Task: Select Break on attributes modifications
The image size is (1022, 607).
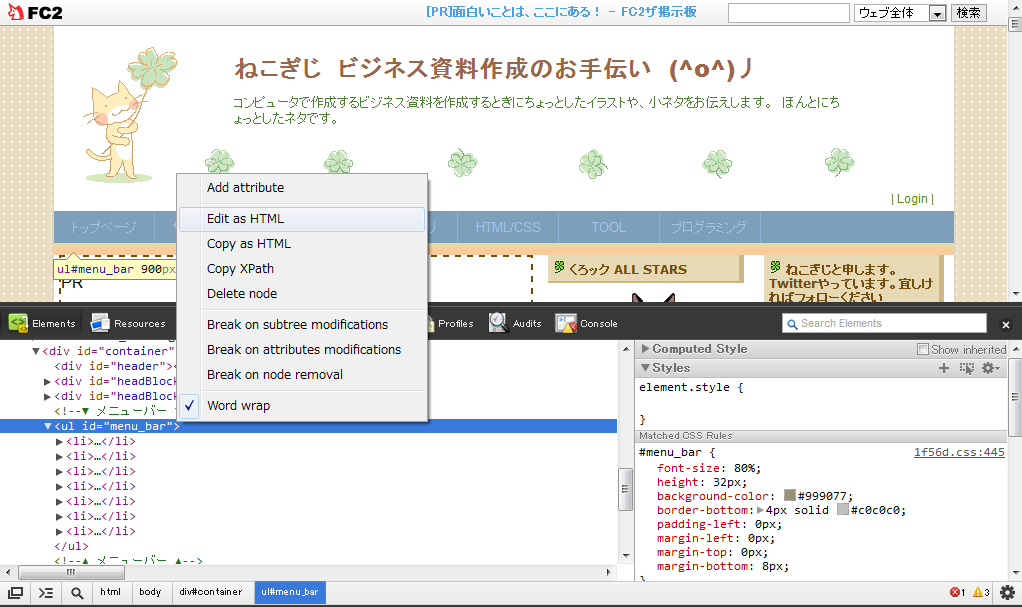Action: pos(302,349)
